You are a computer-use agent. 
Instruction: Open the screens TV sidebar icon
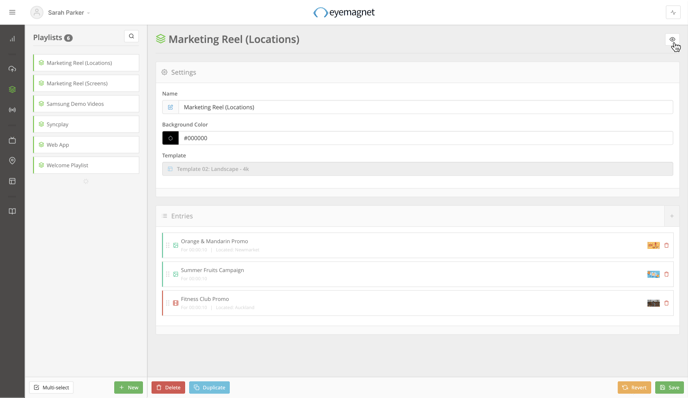click(12, 140)
